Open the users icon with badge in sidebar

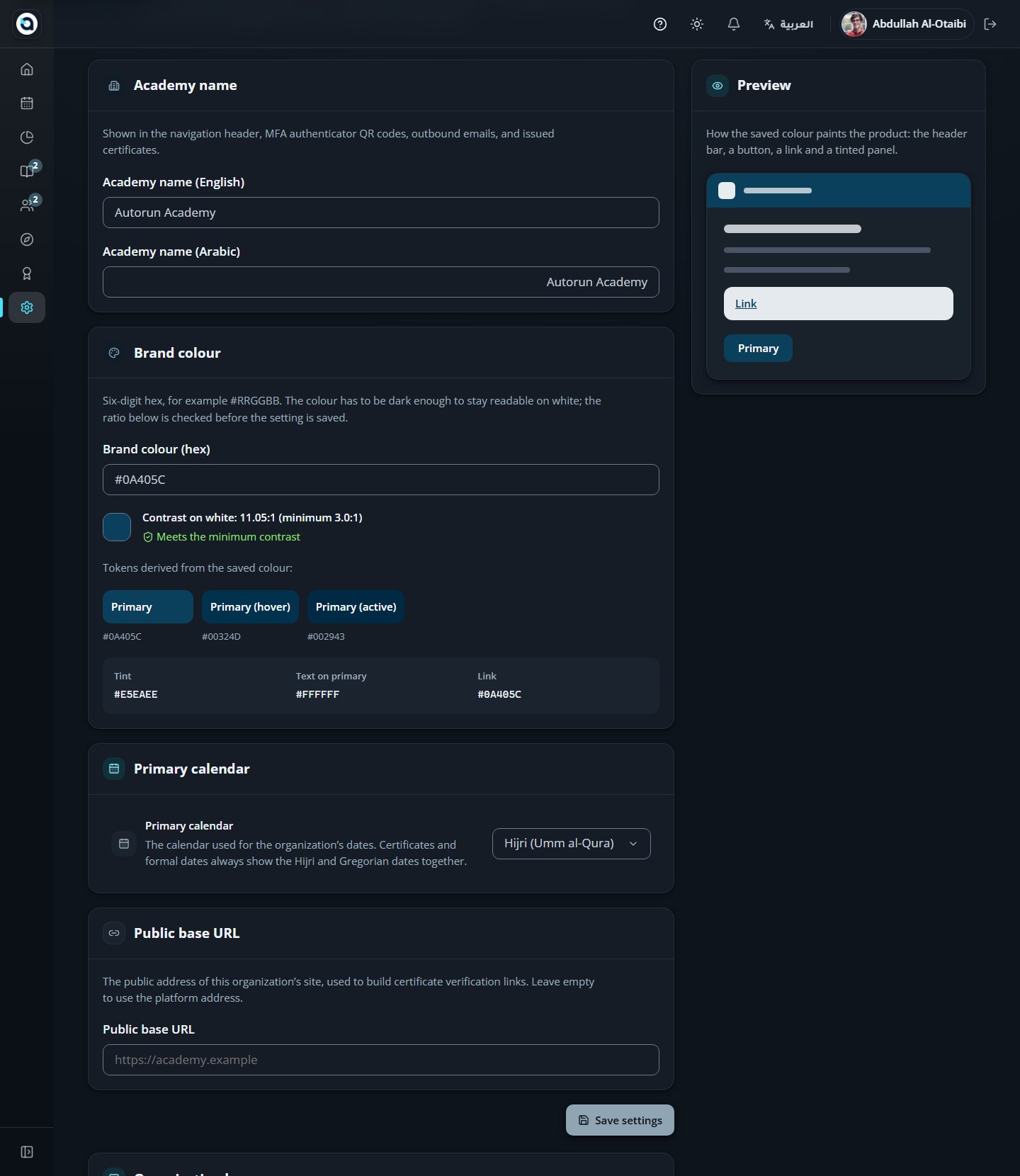point(27,205)
